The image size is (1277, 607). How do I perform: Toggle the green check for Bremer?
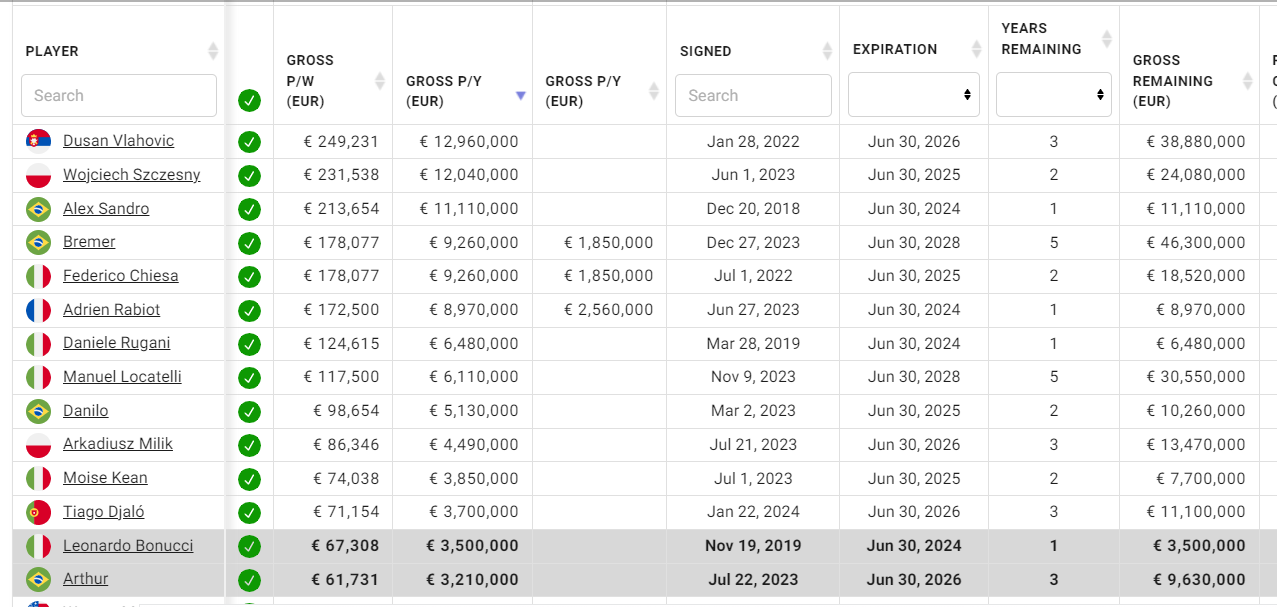coord(249,243)
